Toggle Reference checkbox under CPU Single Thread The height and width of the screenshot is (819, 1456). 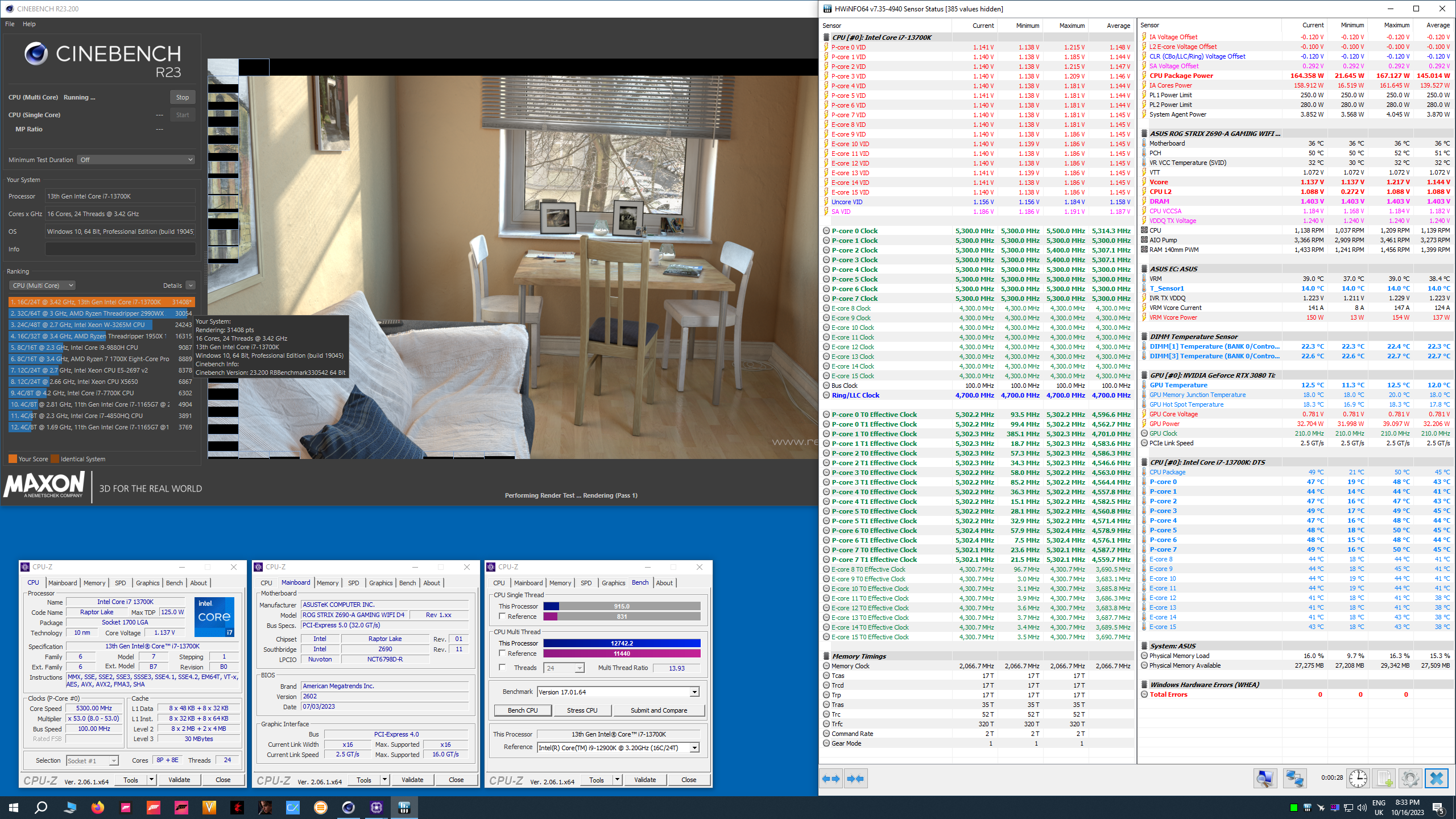click(502, 616)
